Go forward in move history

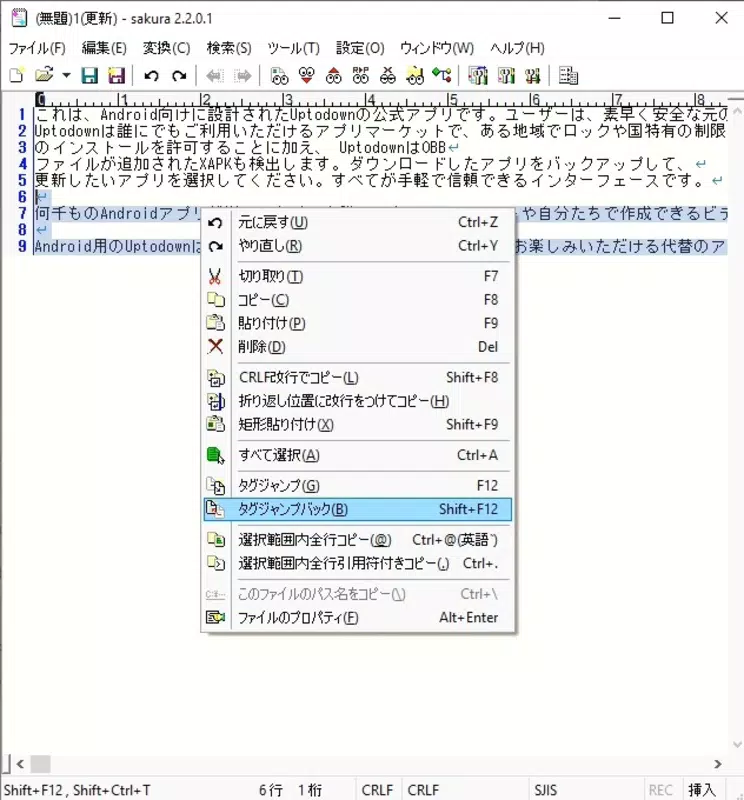pos(242,76)
